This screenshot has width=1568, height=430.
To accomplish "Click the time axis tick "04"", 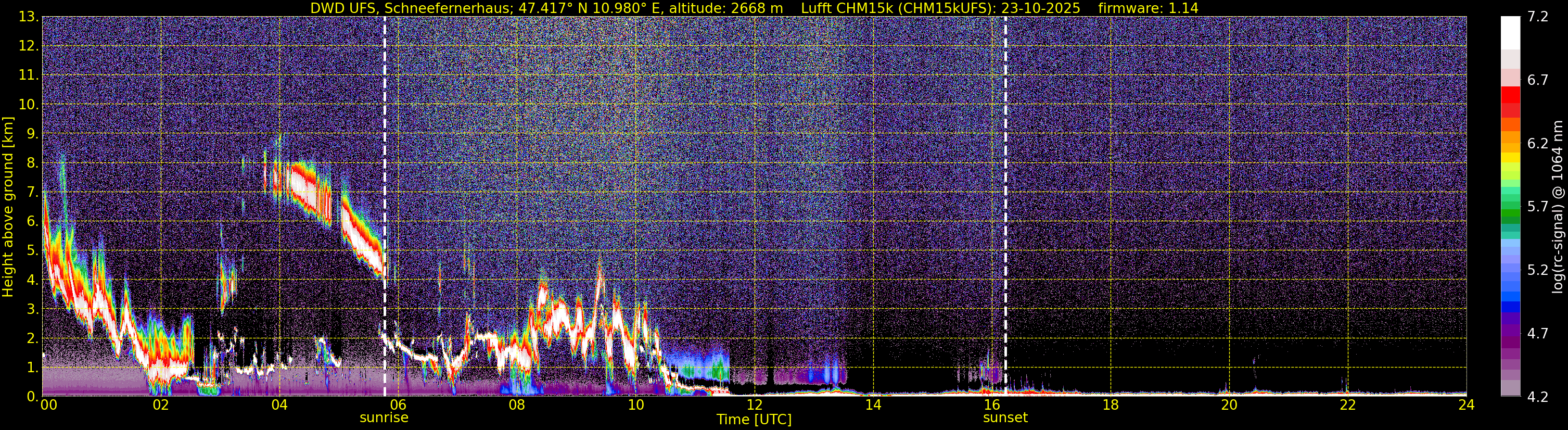I will click(279, 406).
